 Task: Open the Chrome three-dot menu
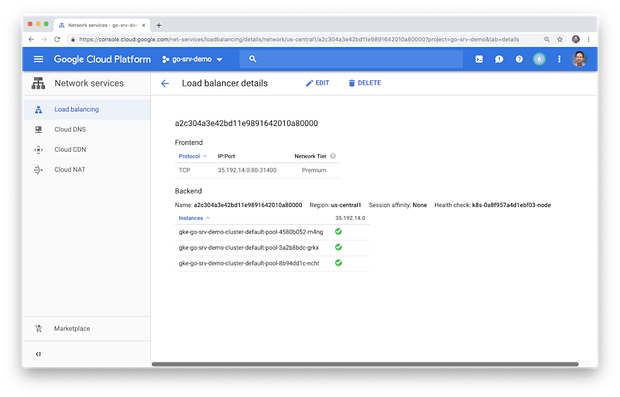[589, 40]
